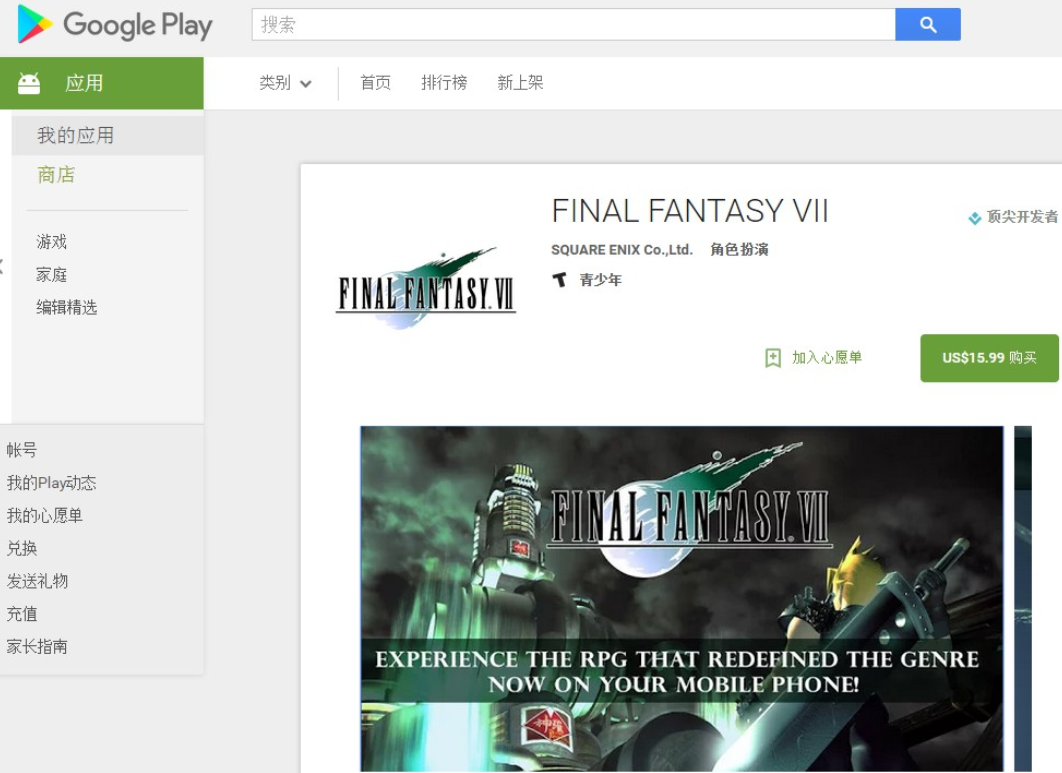Click the Android robot icon beside 应用
1062x773 pixels.
[x=28, y=83]
